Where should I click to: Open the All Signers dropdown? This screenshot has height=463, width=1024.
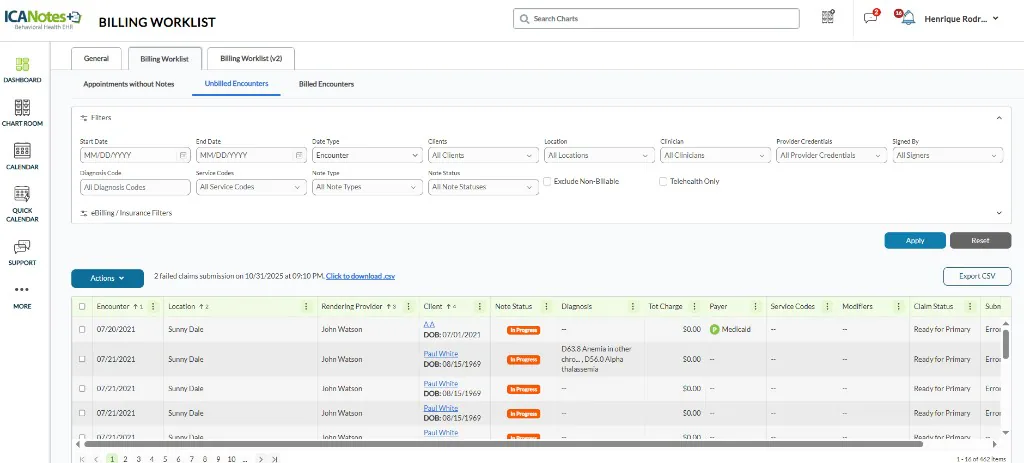(948, 155)
